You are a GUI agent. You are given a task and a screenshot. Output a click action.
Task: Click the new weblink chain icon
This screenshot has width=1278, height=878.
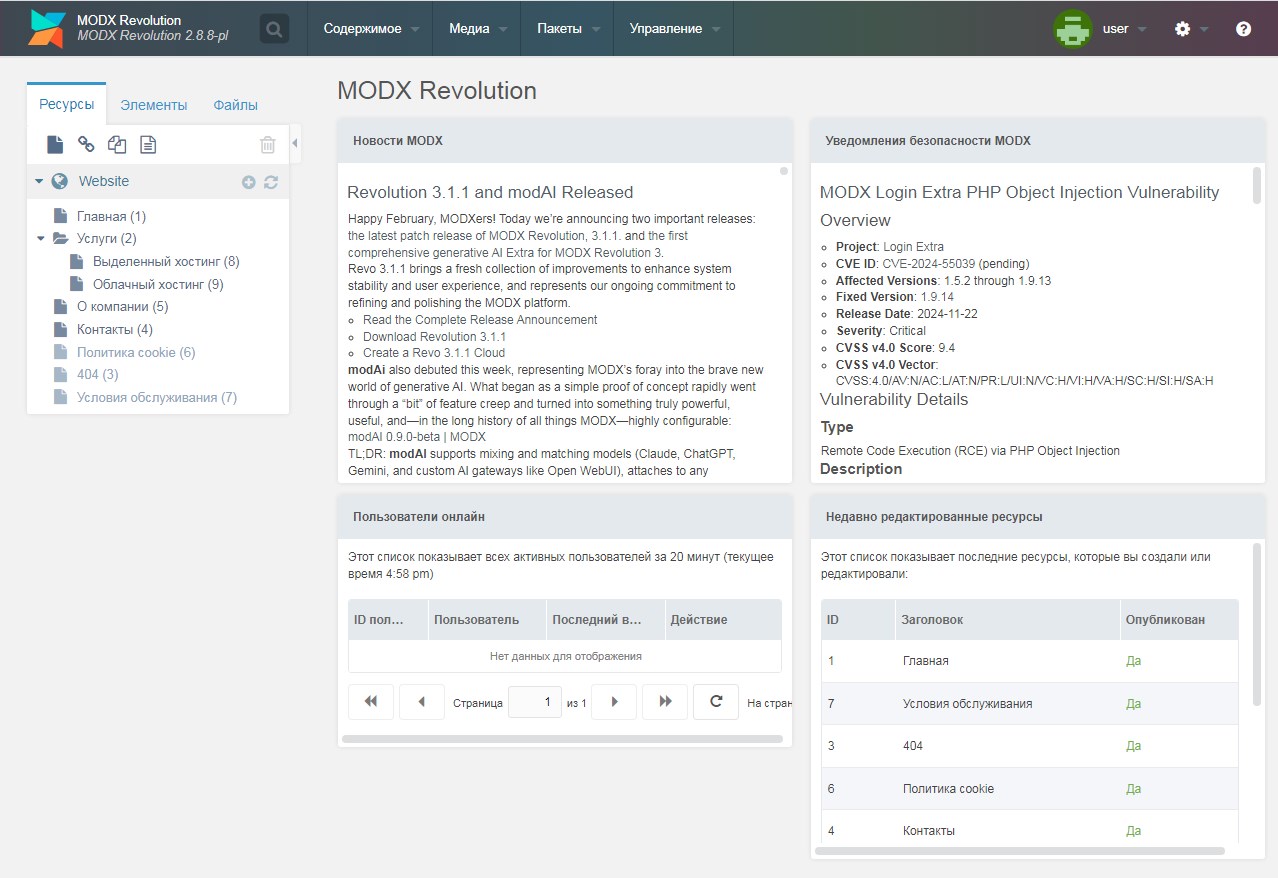click(87, 145)
